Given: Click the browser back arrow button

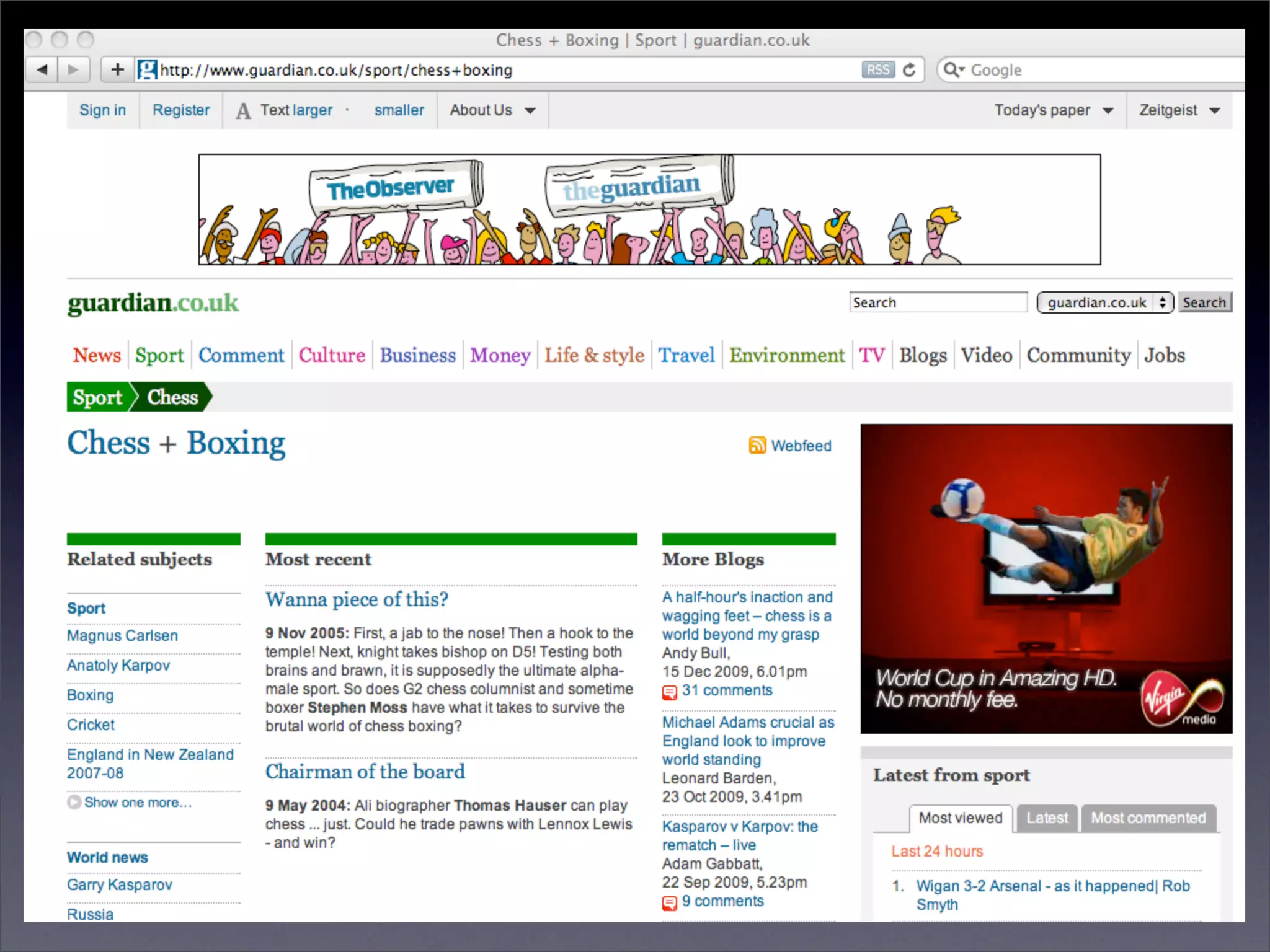Looking at the screenshot, I should [x=42, y=69].
